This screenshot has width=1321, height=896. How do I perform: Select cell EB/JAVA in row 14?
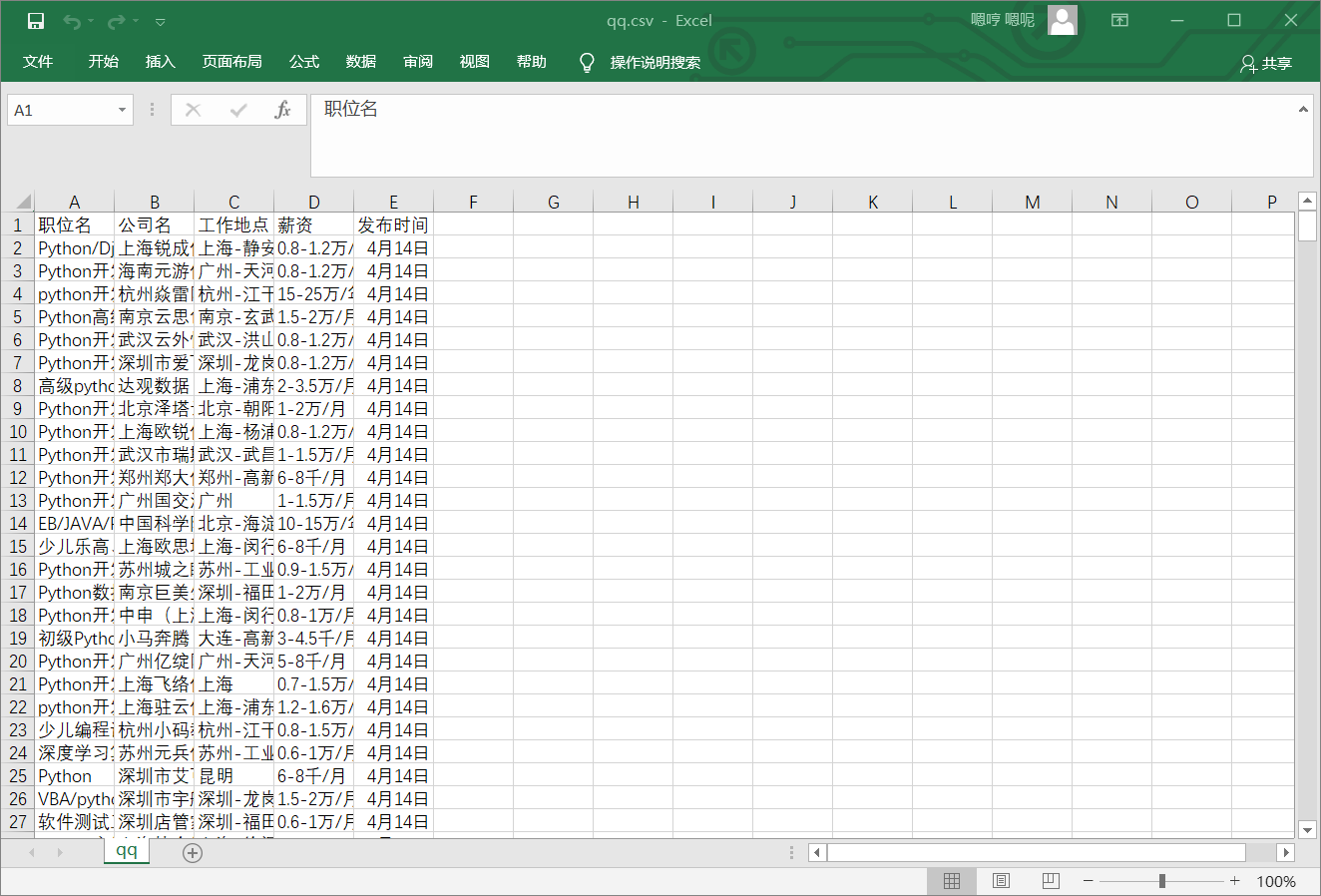click(75, 524)
